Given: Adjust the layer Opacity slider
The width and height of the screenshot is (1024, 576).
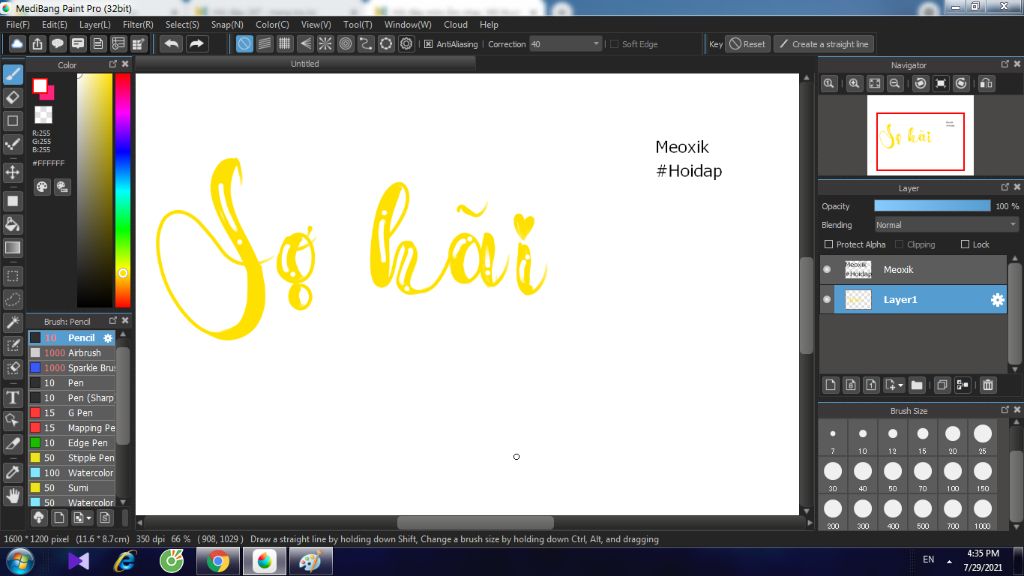Looking at the screenshot, I should (932, 206).
